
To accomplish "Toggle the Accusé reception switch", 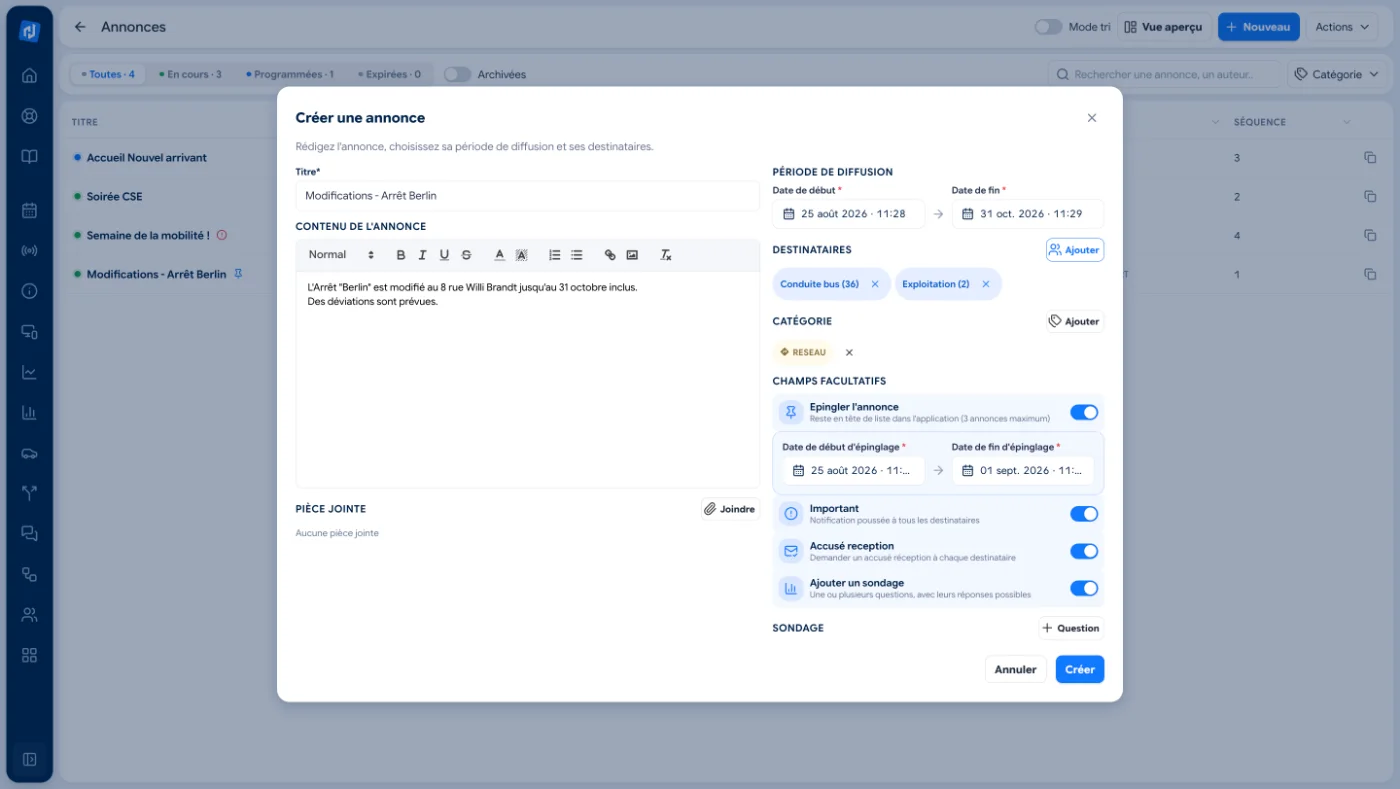I will pyautogui.click(x=1084, y=551).
